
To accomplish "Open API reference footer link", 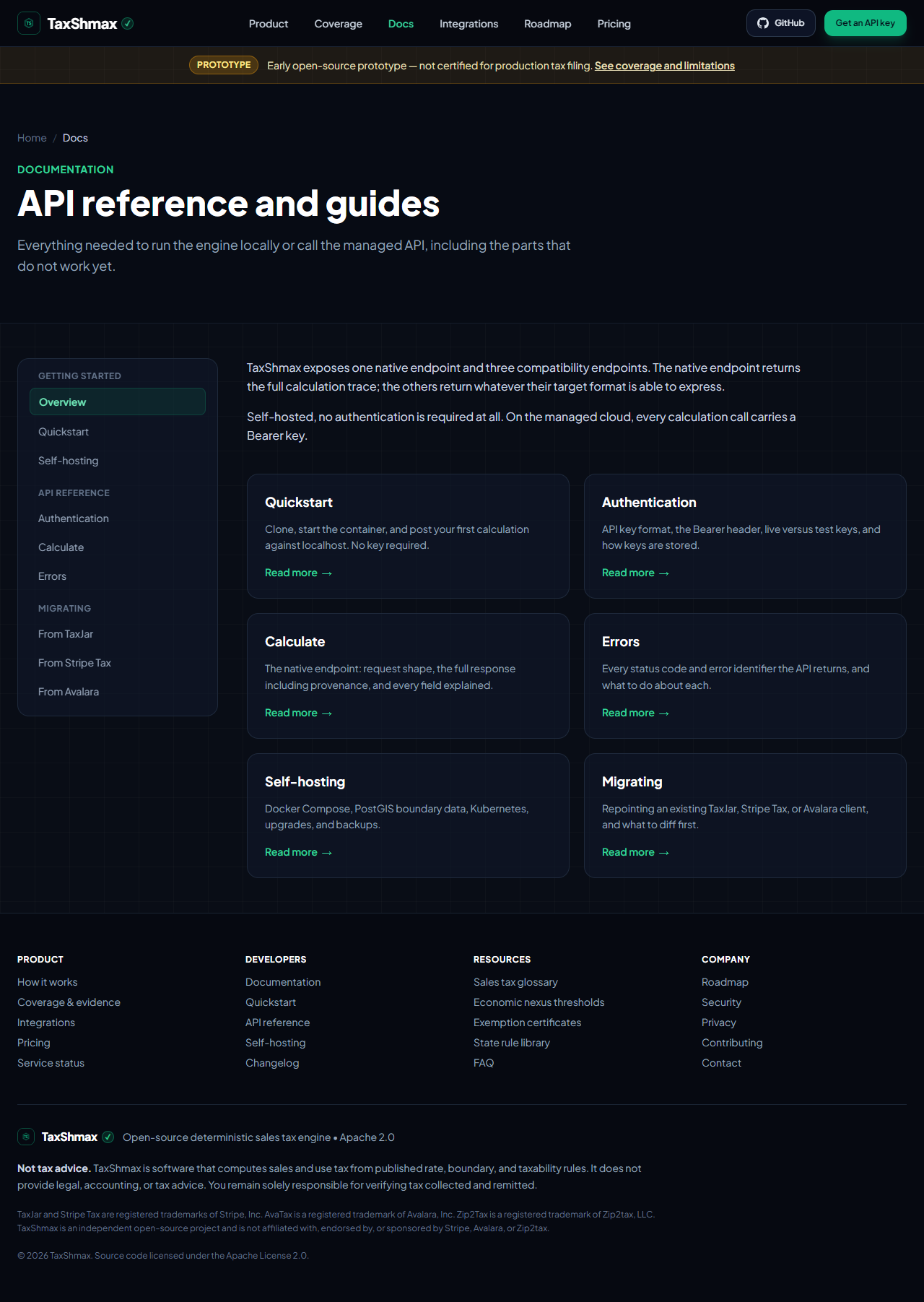I will coord(278,1023).
